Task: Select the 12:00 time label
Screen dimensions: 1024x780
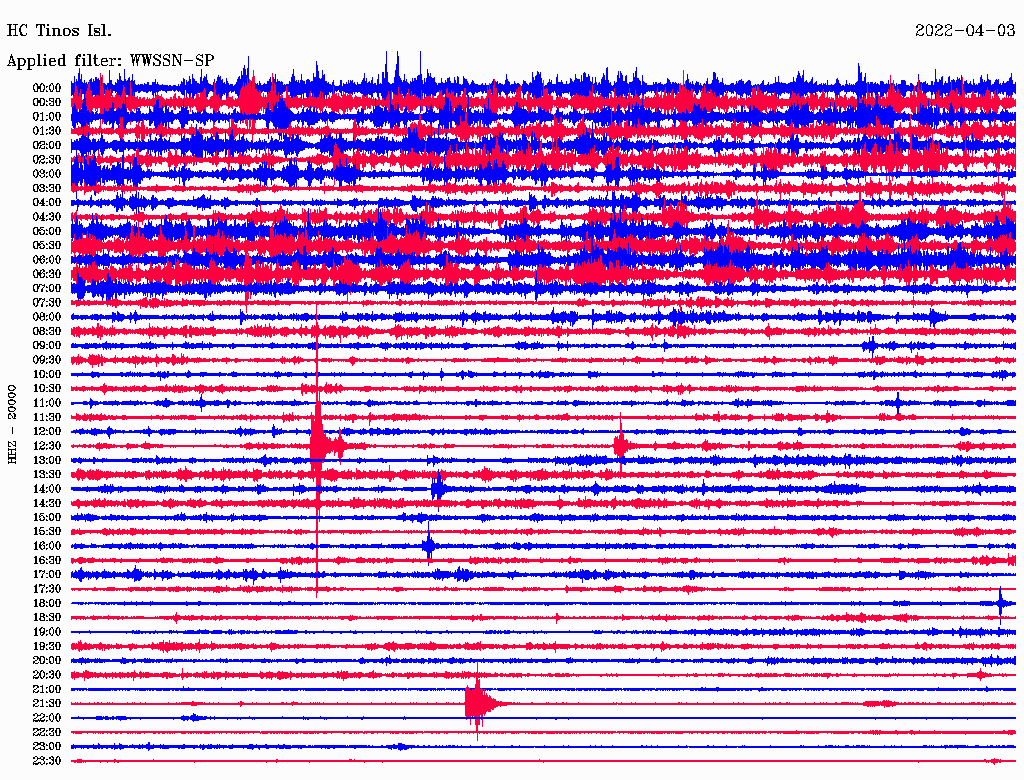Action: tap(47, 432)
